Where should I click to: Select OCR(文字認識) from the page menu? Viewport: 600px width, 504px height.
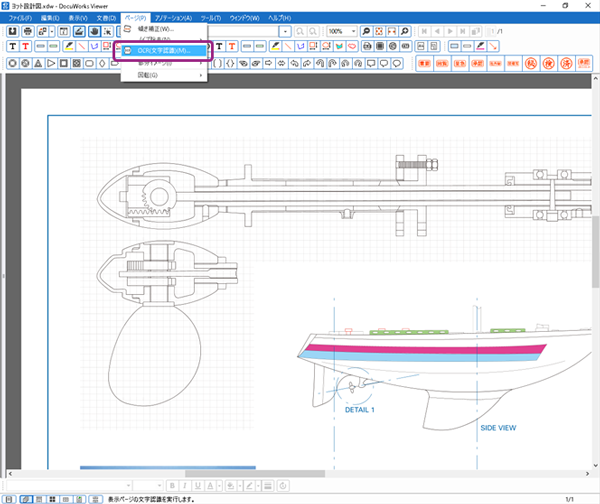165,49
